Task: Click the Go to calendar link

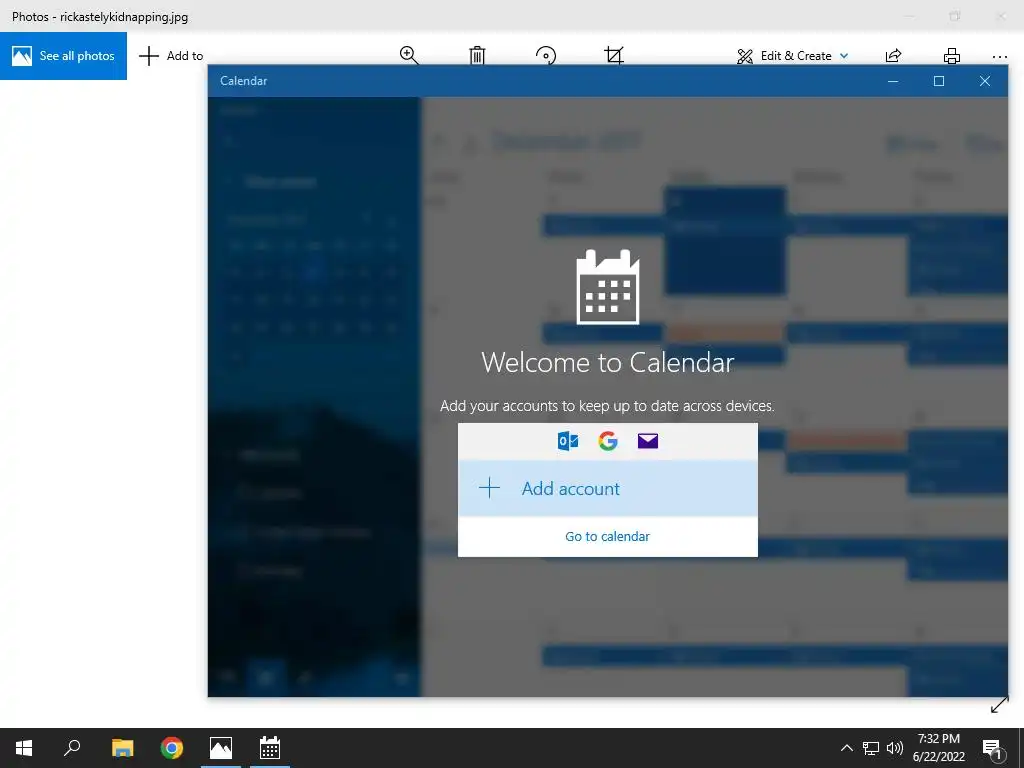Action: [607, 536]
